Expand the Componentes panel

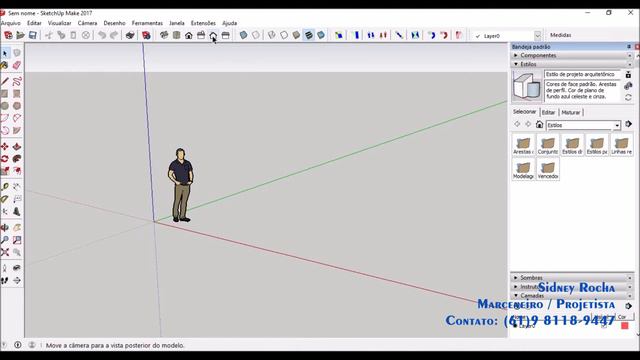571,55
